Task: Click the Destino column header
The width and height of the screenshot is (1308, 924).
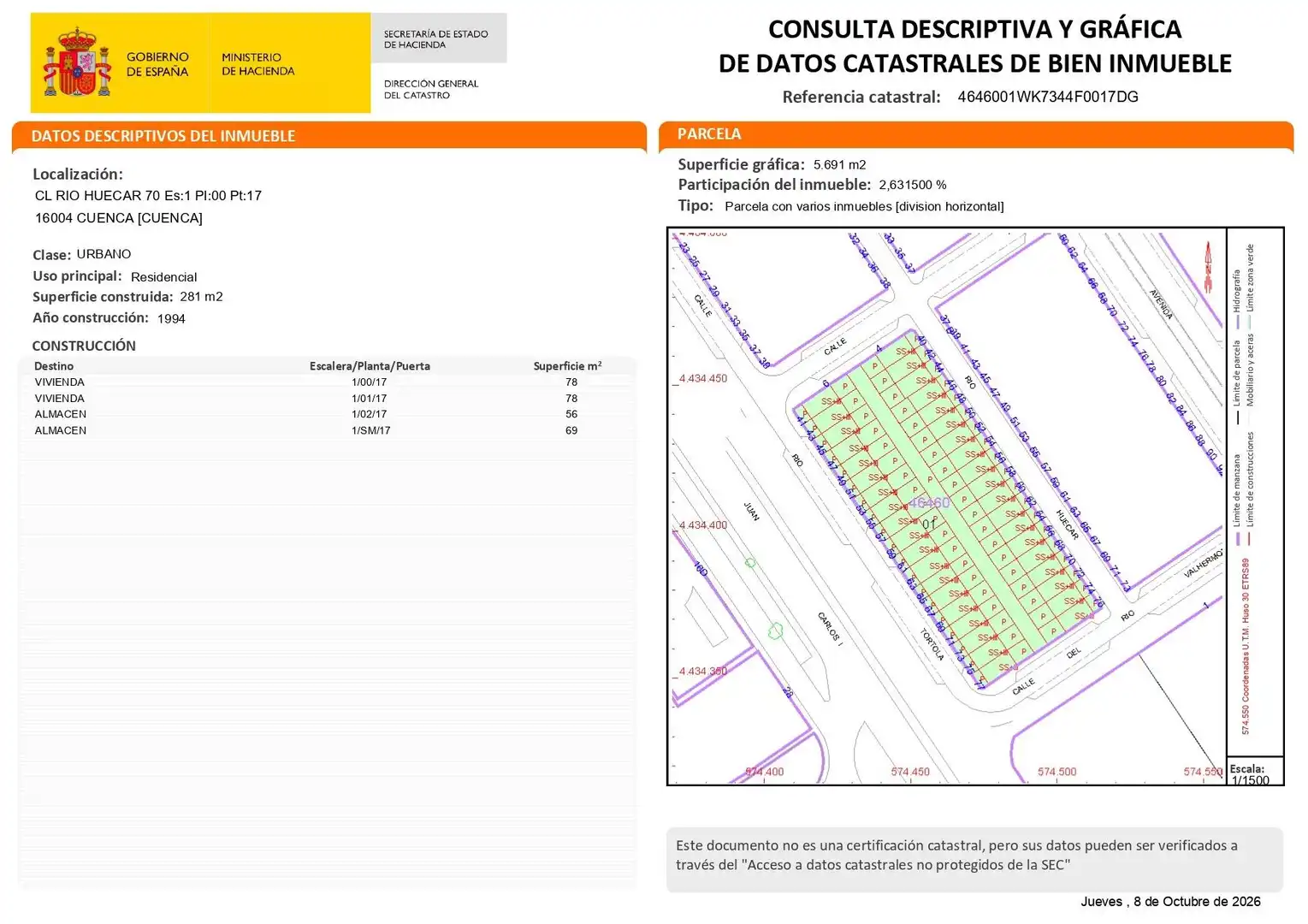Action: click(54, 366)
